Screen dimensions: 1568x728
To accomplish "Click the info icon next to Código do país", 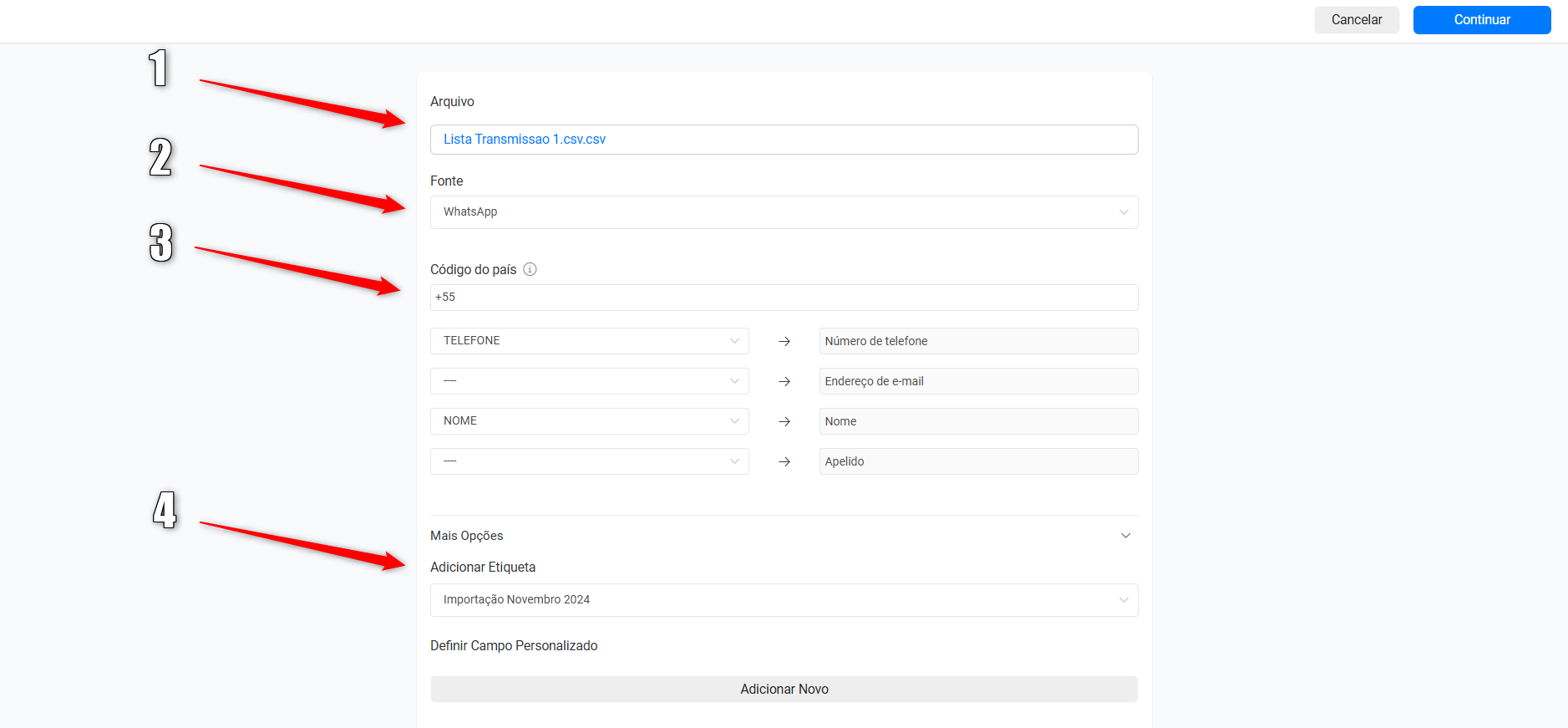I will click(x=530, y=269).
